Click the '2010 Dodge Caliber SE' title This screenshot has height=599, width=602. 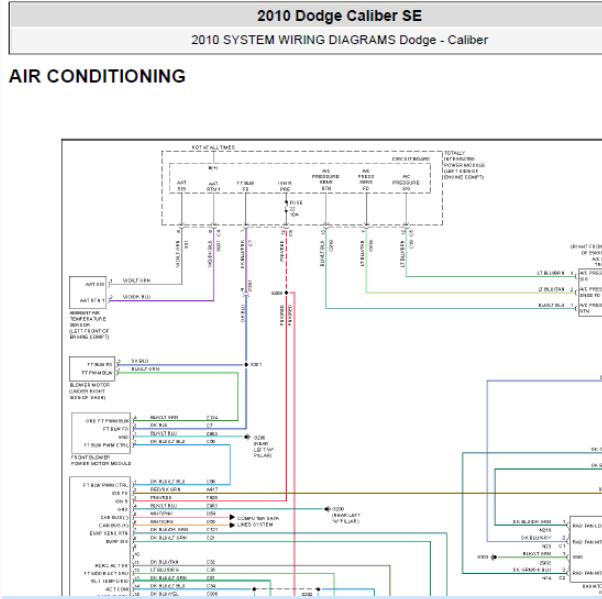[339, 16]
